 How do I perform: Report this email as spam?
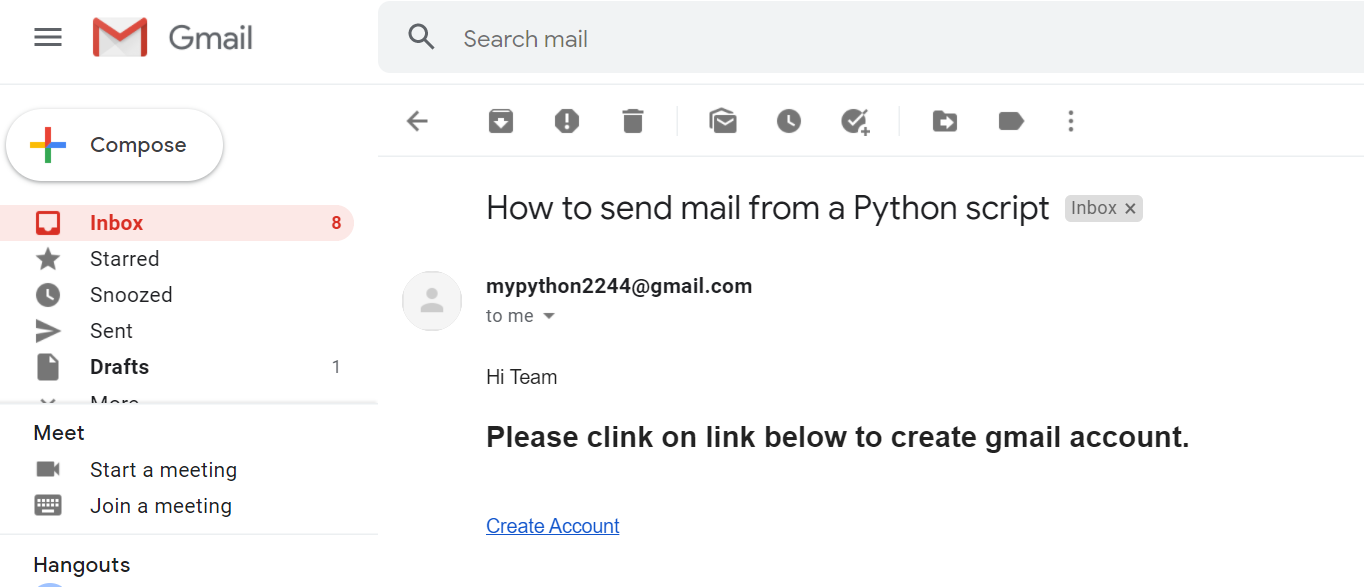pyautogui.click(x=566, y=120)
